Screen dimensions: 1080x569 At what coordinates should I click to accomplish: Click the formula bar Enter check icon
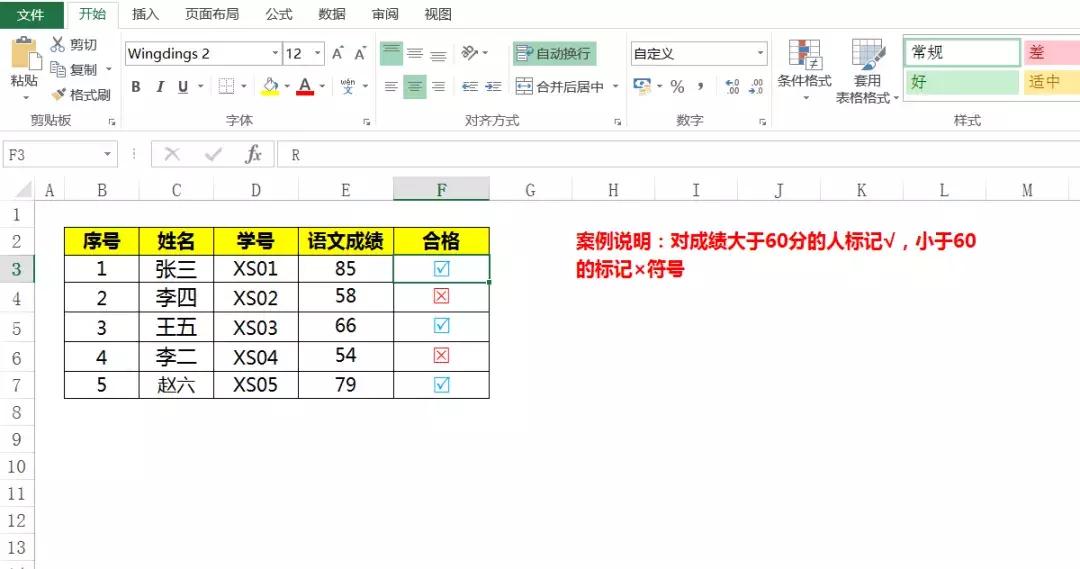point(213,154)
